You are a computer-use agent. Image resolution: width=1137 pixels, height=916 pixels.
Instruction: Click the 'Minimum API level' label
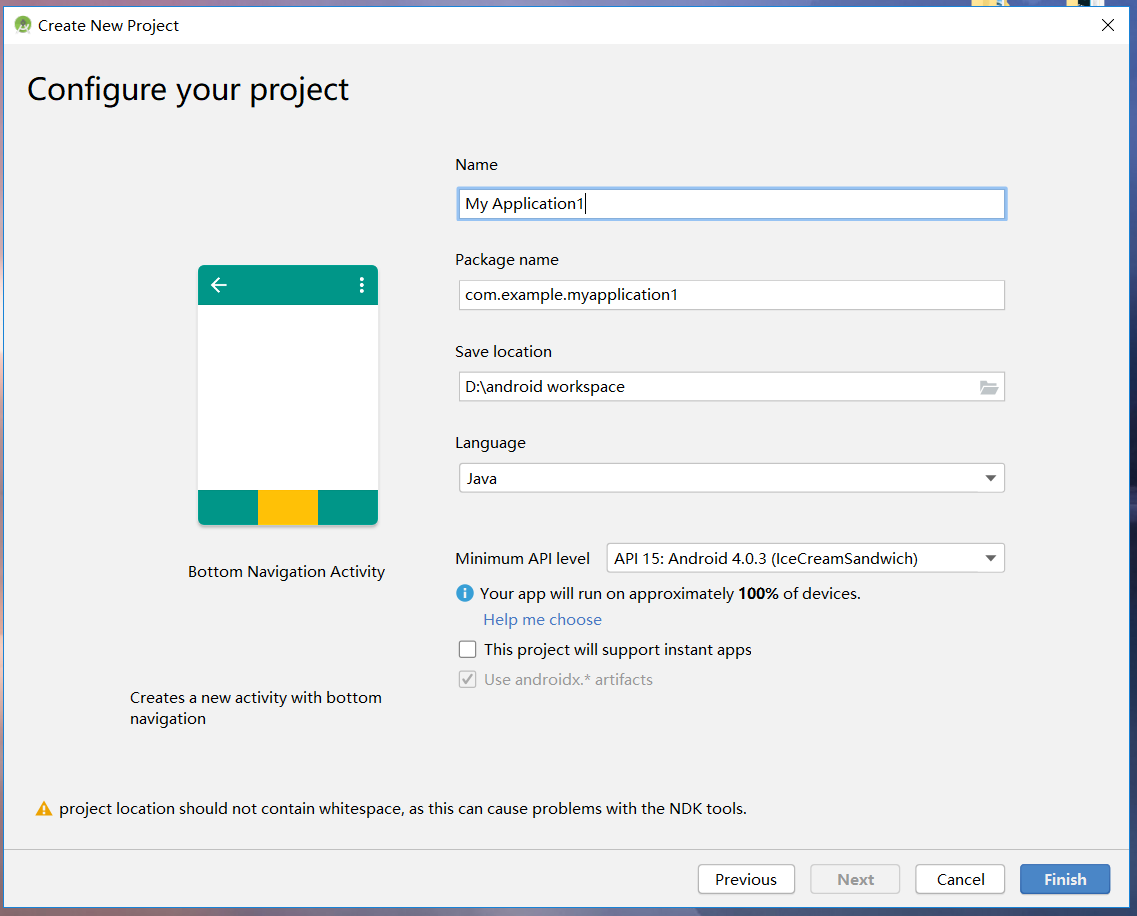523,558
